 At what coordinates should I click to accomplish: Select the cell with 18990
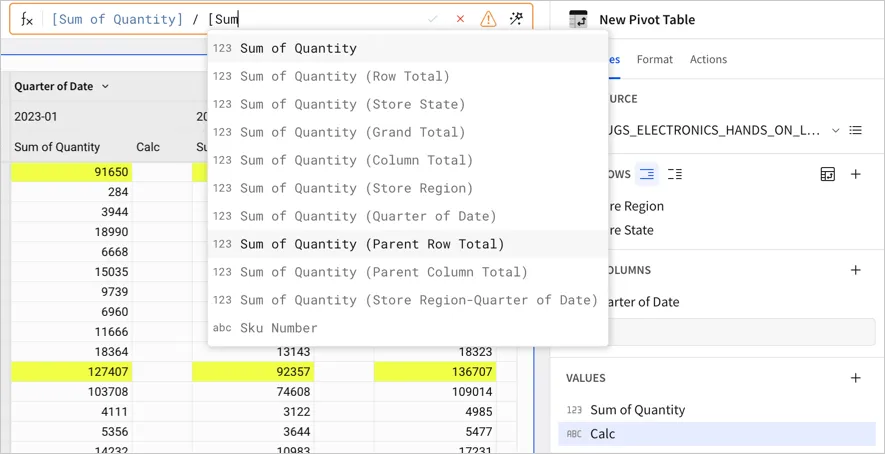tap(72, 232)
